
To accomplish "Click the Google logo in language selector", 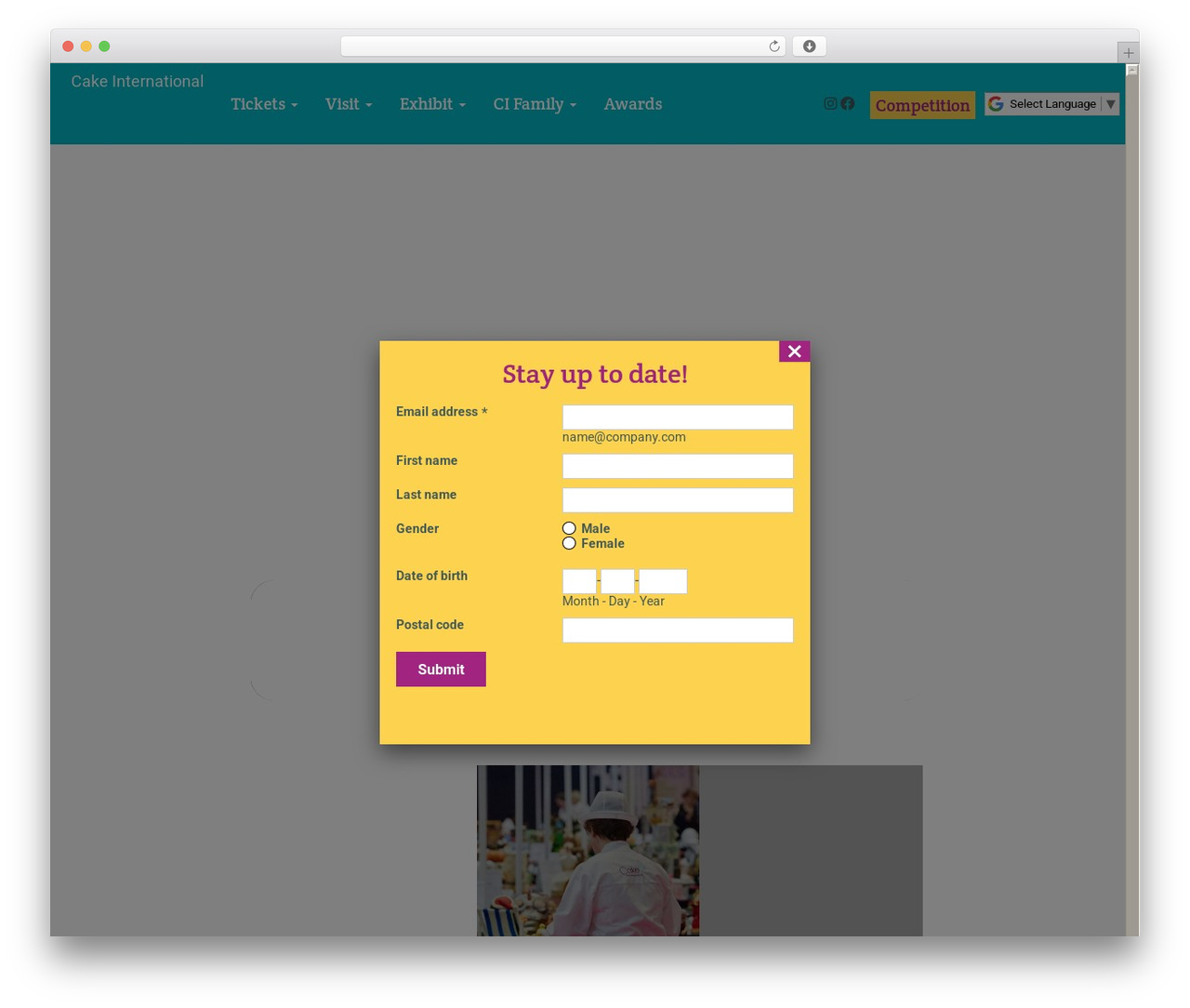I will 996,103.
